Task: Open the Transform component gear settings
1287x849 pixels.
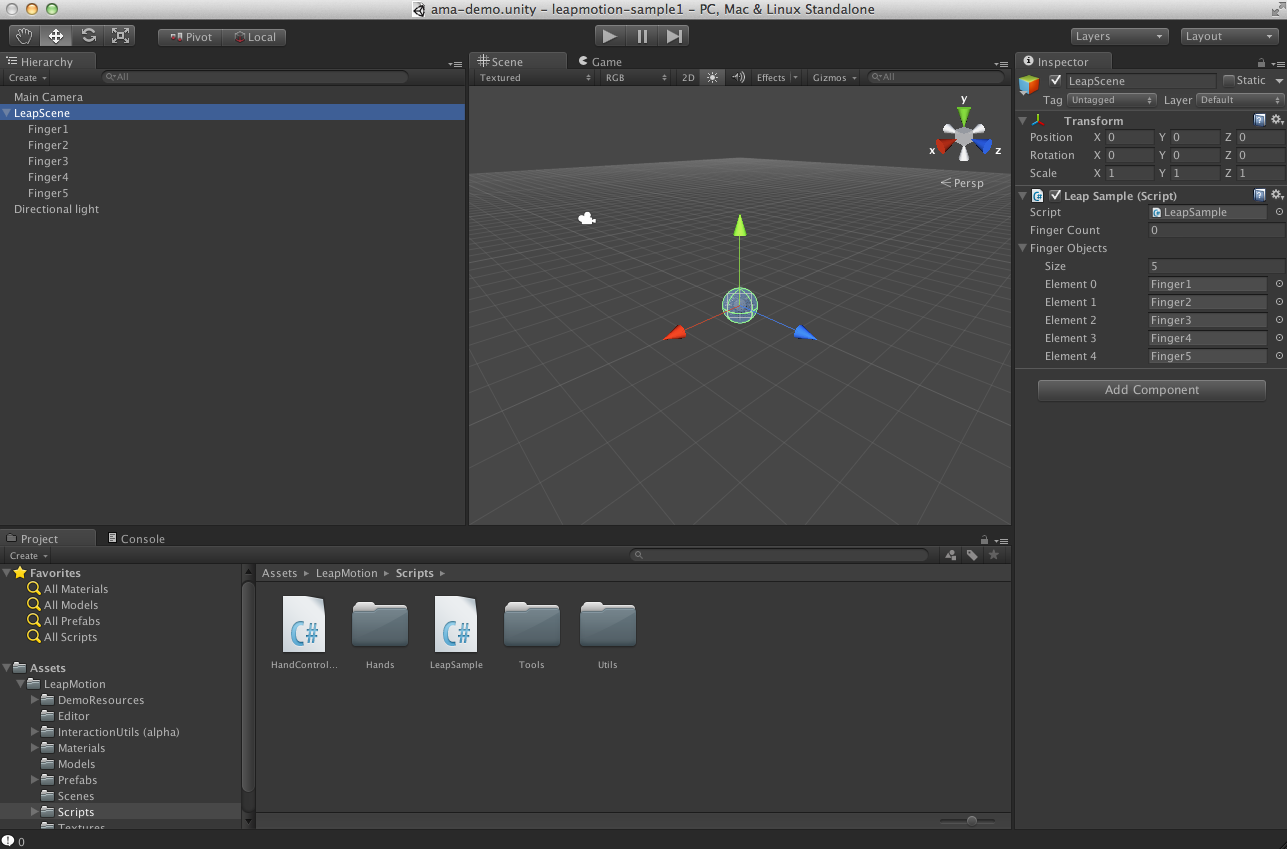Action: [x=1277, y=120]
